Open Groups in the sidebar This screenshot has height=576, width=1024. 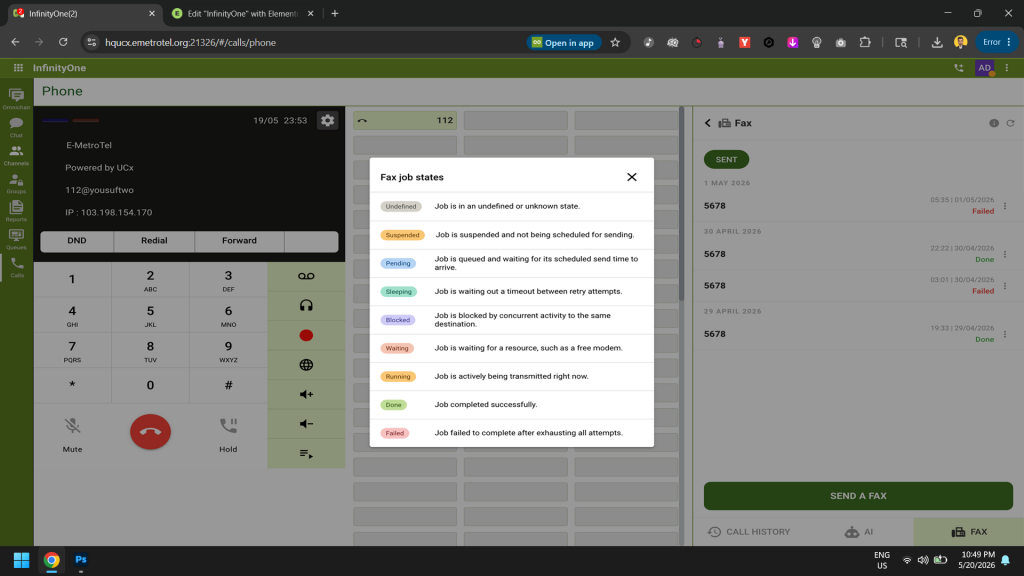pos(16,184)
